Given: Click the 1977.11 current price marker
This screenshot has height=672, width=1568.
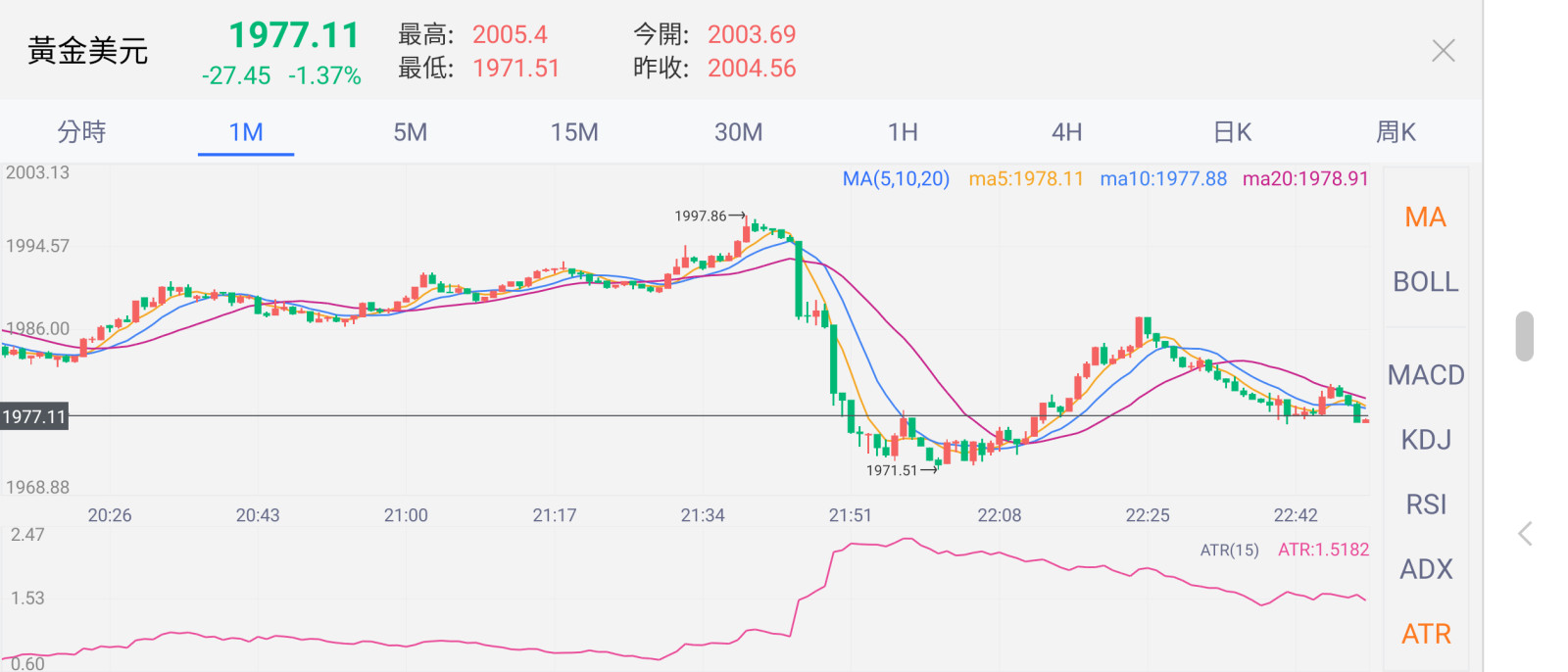Looking at the screenshot, I should point(34,416).
